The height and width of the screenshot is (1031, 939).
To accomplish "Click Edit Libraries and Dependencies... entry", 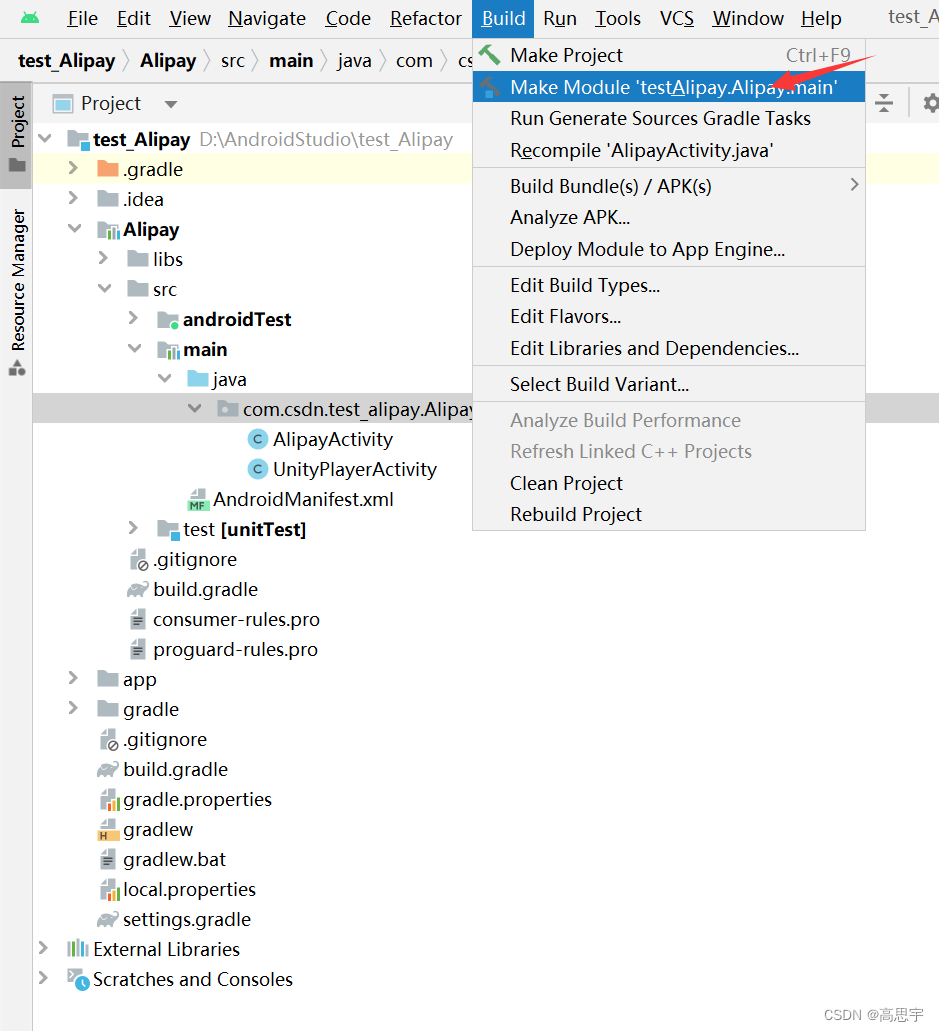I will click(669, 348).
